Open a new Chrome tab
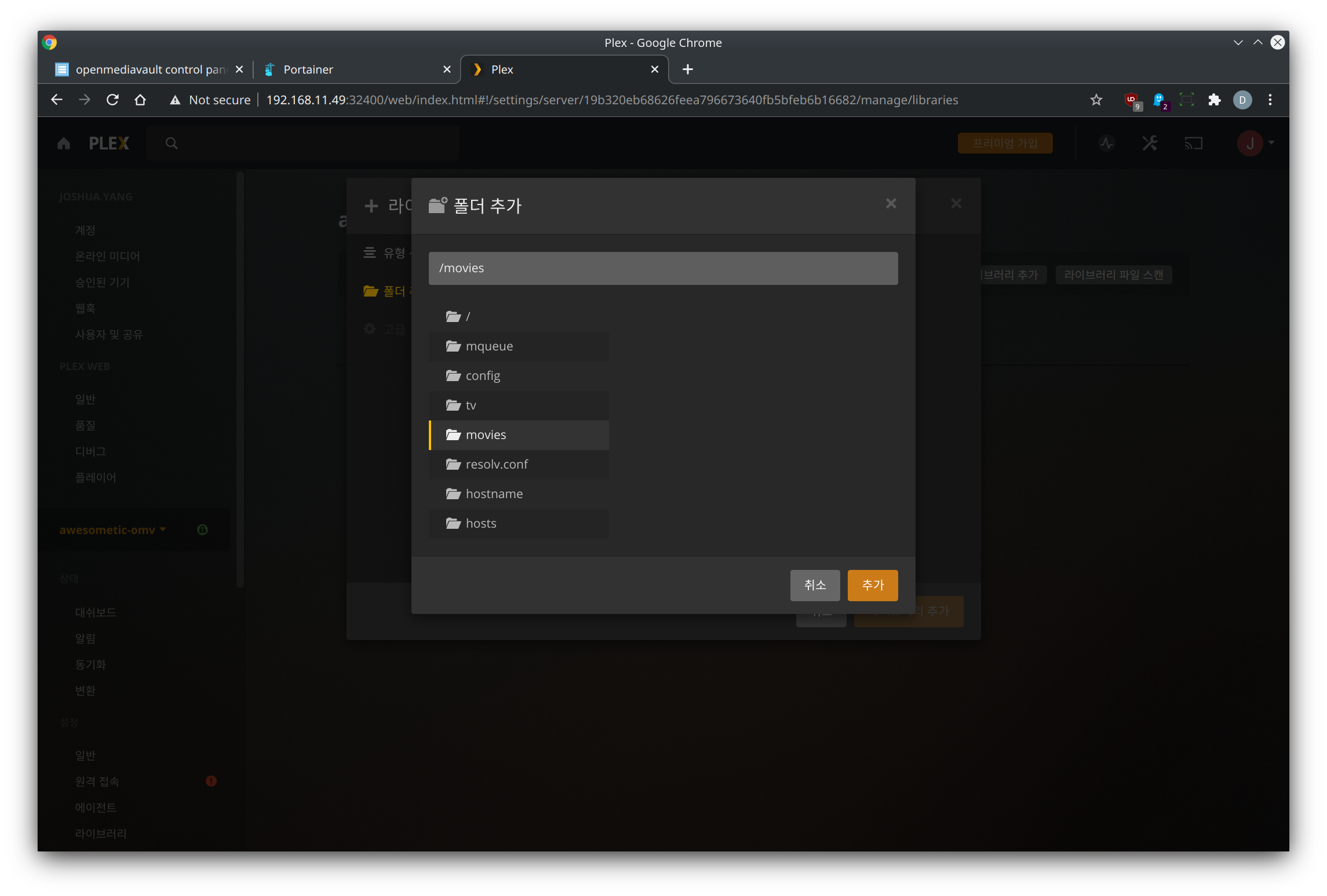1327x896 pixels. coord(688,70)
